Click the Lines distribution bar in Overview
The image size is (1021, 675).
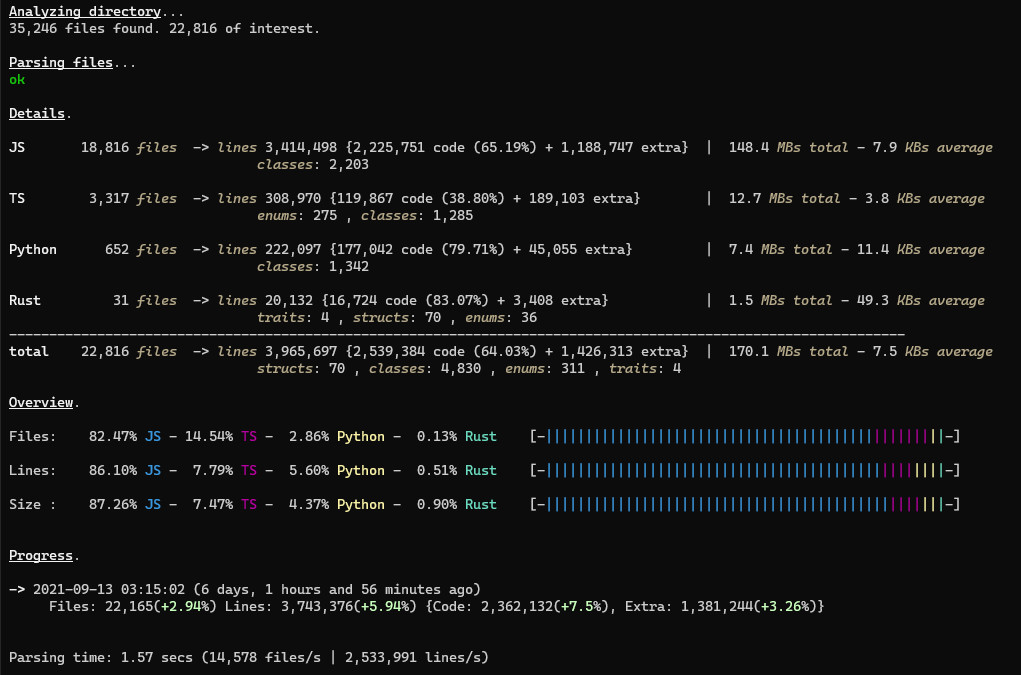click(745, 471)
